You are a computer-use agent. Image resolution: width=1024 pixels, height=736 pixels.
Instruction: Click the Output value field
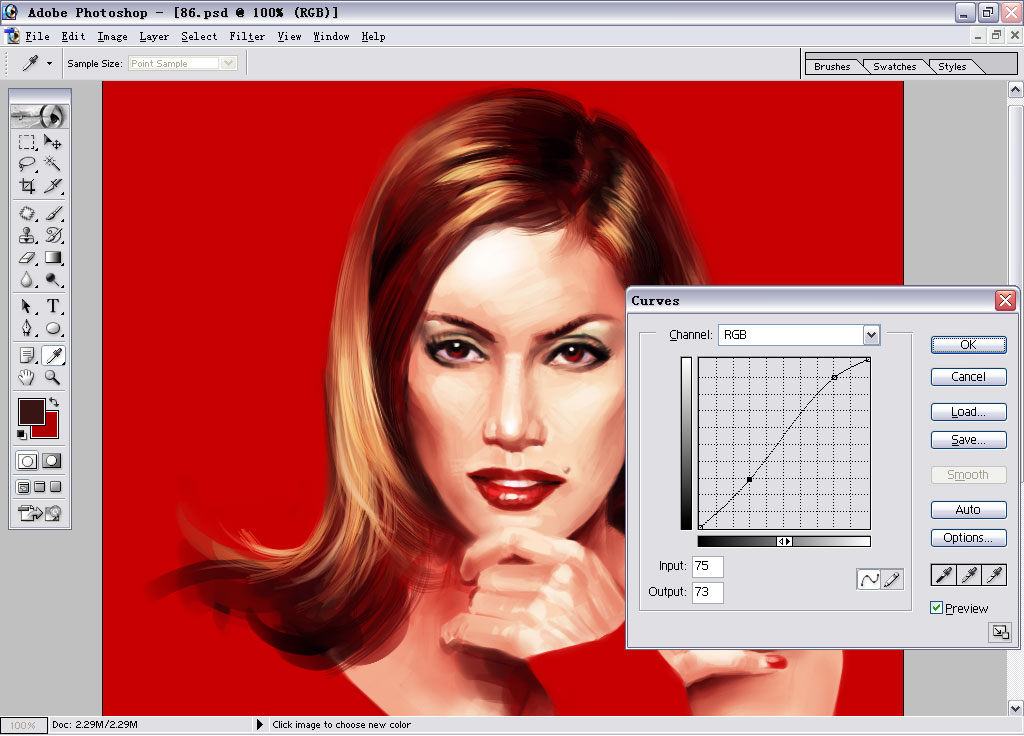[707, 592]
